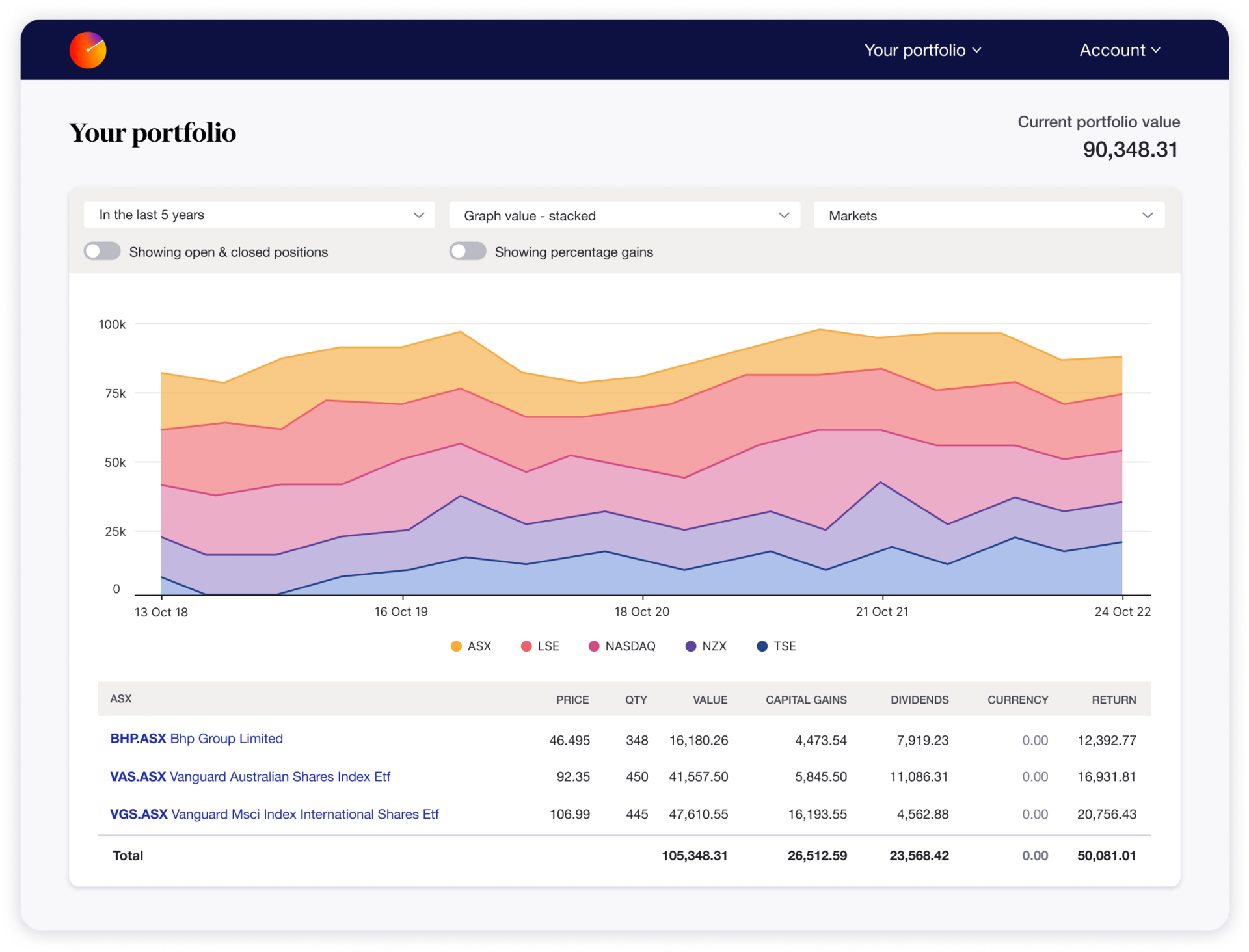This screenshot has height=952, width=1249.
Task: Click the TSE legend blue dot
Action: (762, 646)
